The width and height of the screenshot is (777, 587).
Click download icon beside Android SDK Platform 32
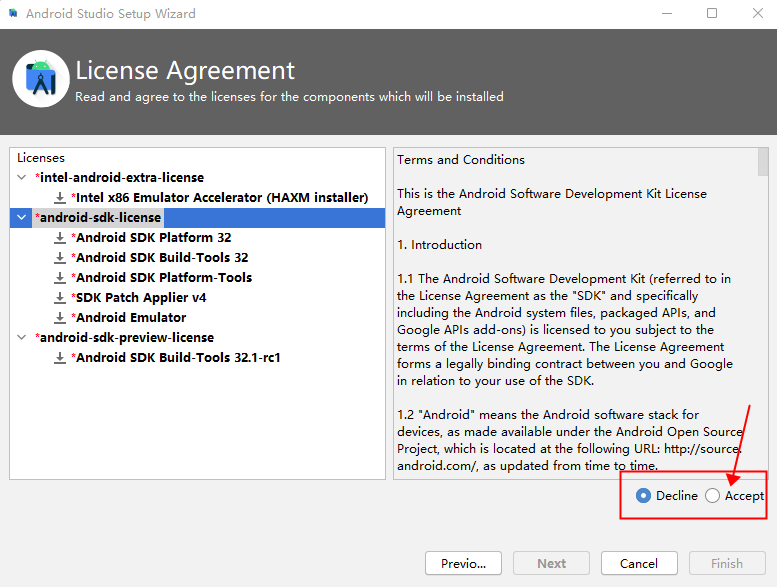60,238
